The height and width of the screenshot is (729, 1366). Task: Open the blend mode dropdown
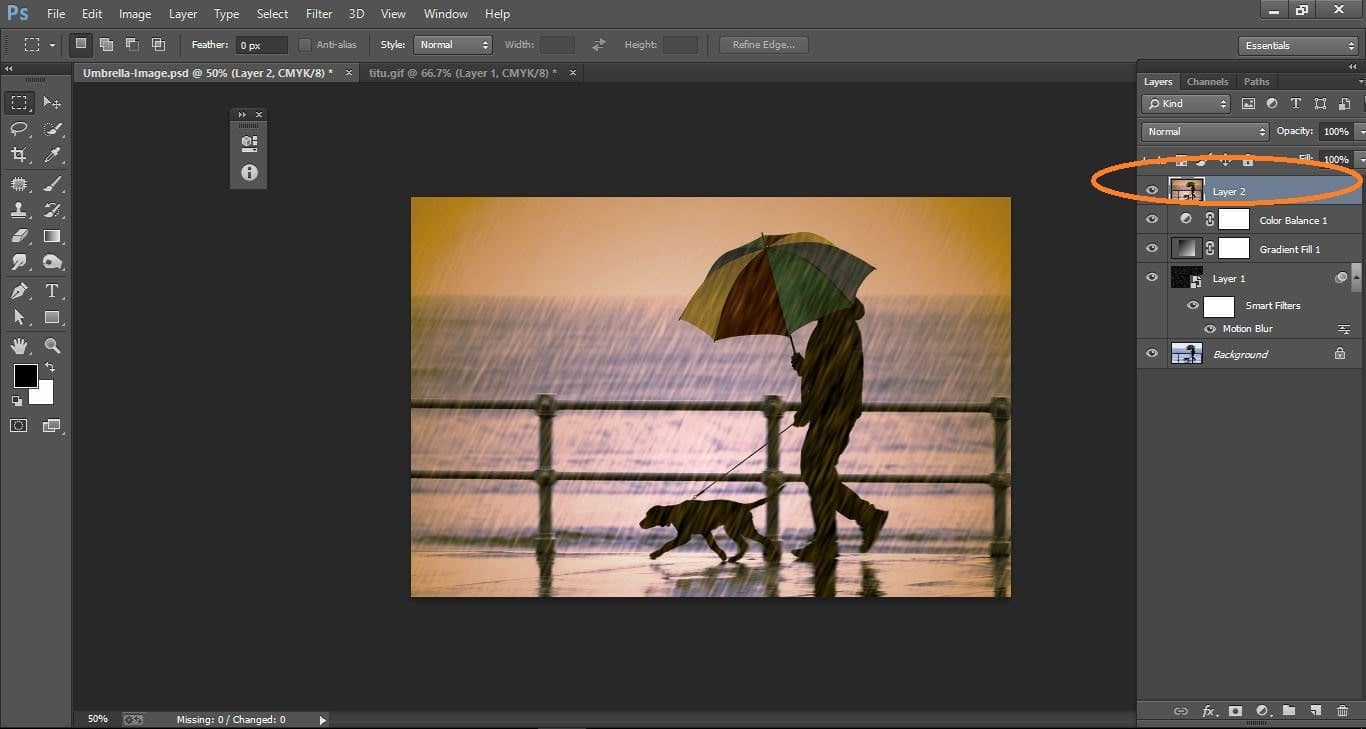1203,131
